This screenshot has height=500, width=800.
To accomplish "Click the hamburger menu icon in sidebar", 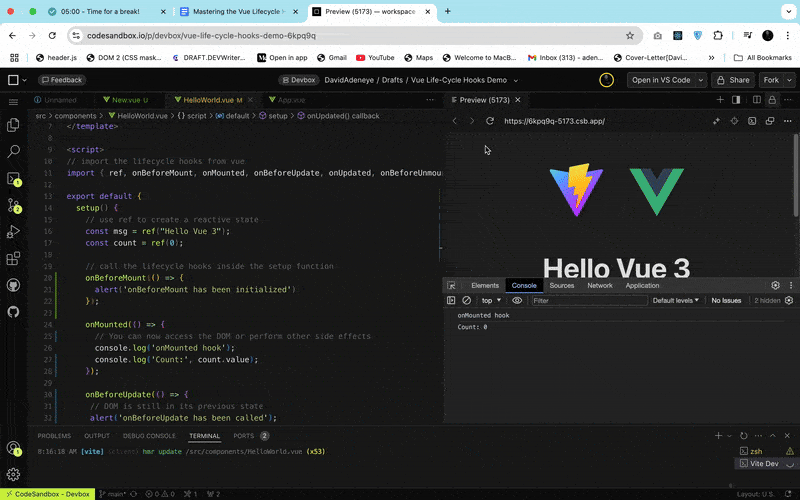I will coord(13,102).
